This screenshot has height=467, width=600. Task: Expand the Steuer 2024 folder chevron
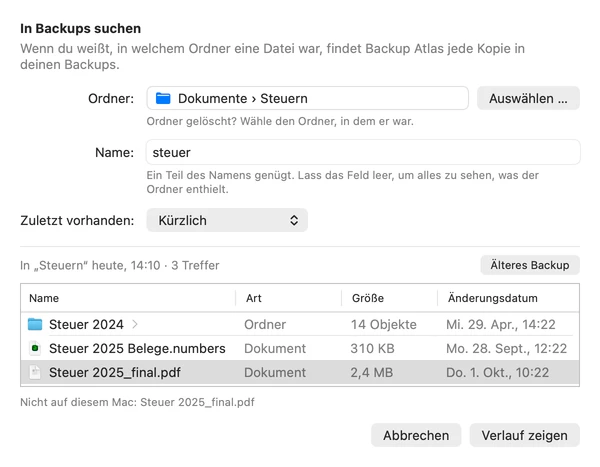135,325
